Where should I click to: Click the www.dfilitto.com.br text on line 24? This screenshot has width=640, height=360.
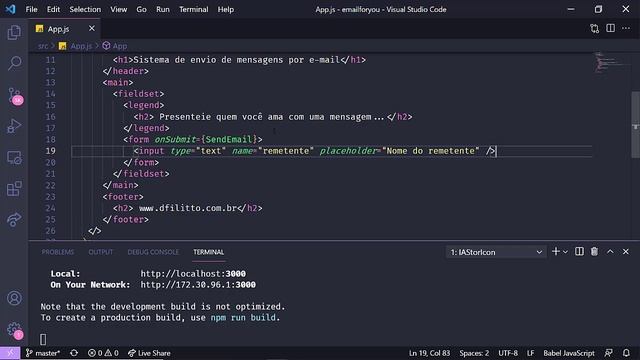(188, 208)
